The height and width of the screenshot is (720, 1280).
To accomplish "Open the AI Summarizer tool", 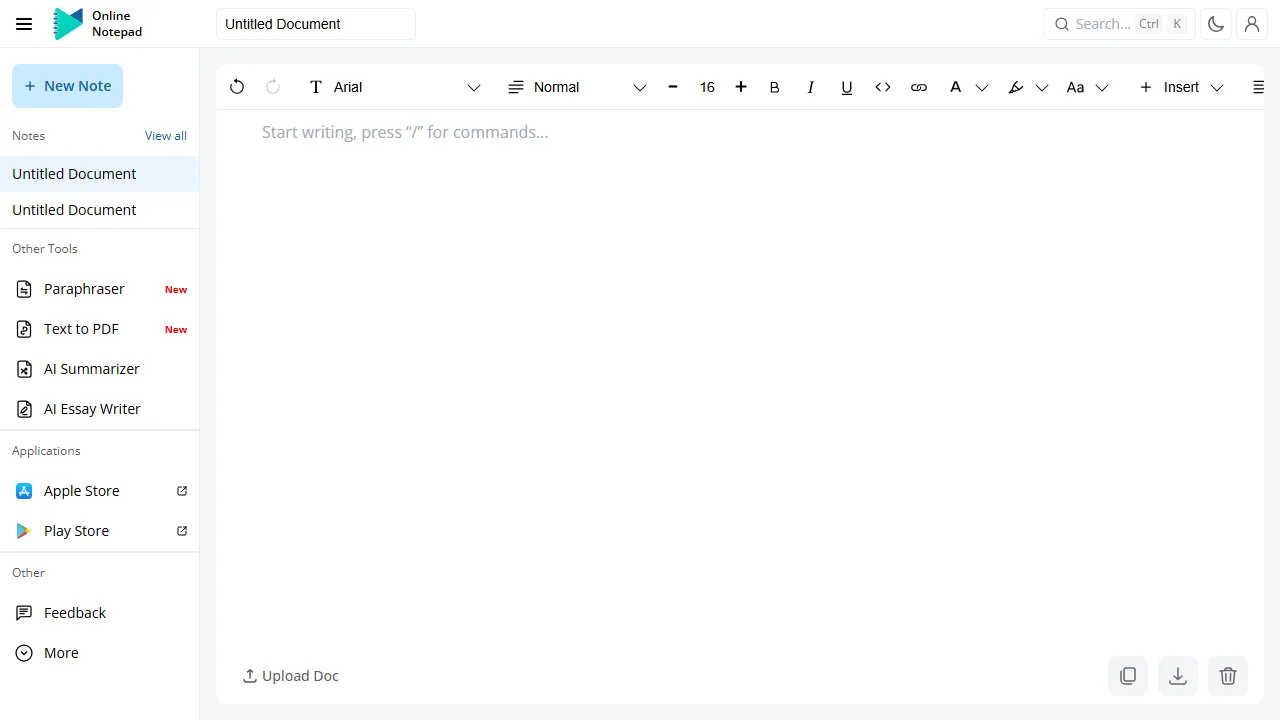I will pyautogui.click(x=91, y=369).
